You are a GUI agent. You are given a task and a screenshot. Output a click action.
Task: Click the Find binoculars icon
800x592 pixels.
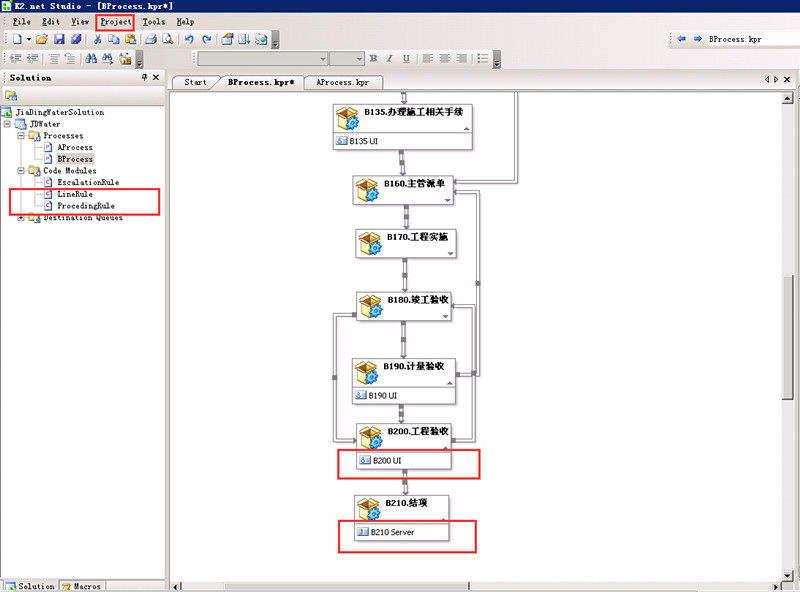tap(91, 58)
